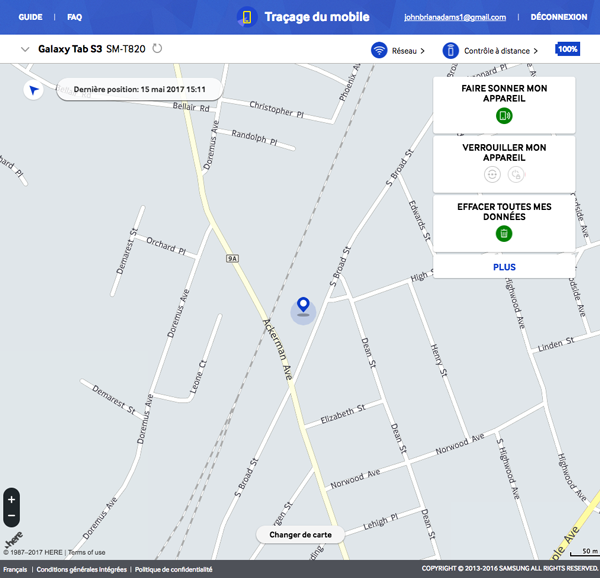Click the Randolph Pl street label
Image resolution: width=600 pixels, height=578 pixels.
254,137
